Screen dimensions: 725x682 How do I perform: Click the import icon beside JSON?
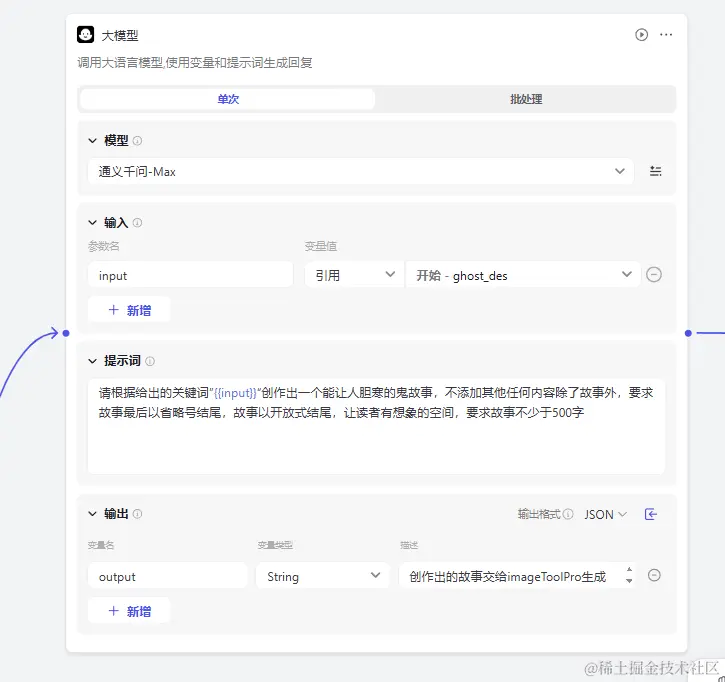point(651,514)
